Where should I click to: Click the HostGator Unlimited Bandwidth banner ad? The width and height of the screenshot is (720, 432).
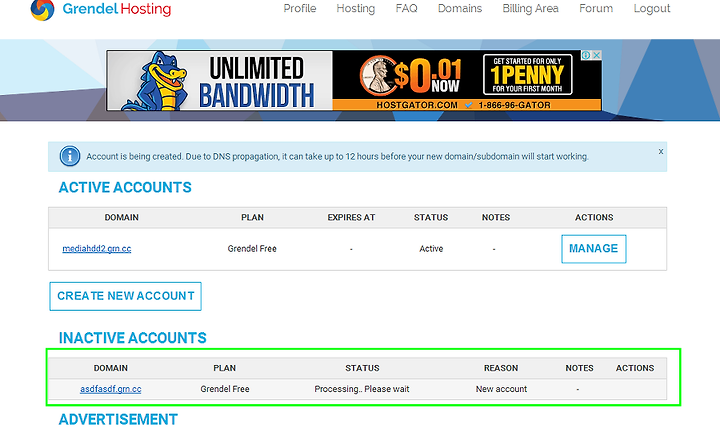click(x=354, y=80)
